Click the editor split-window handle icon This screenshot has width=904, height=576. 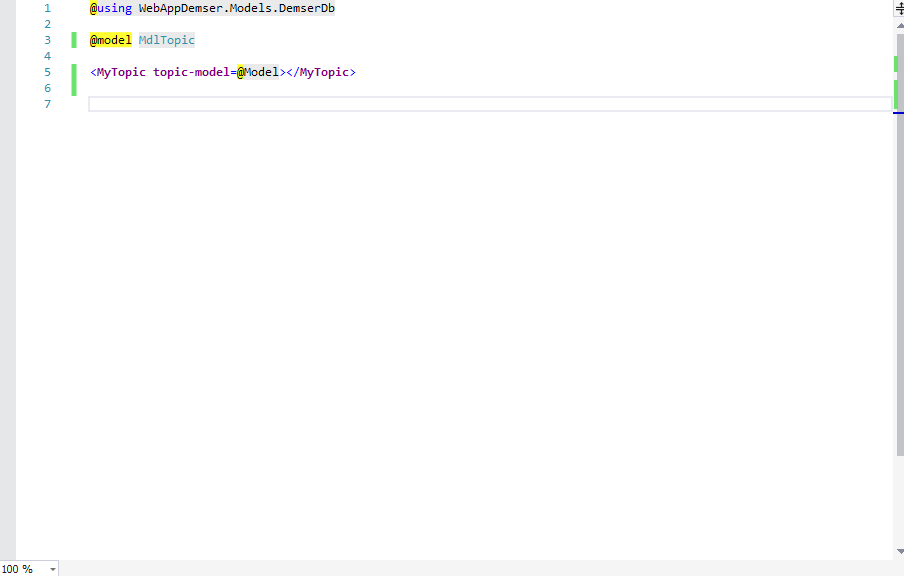pos(899,9)
